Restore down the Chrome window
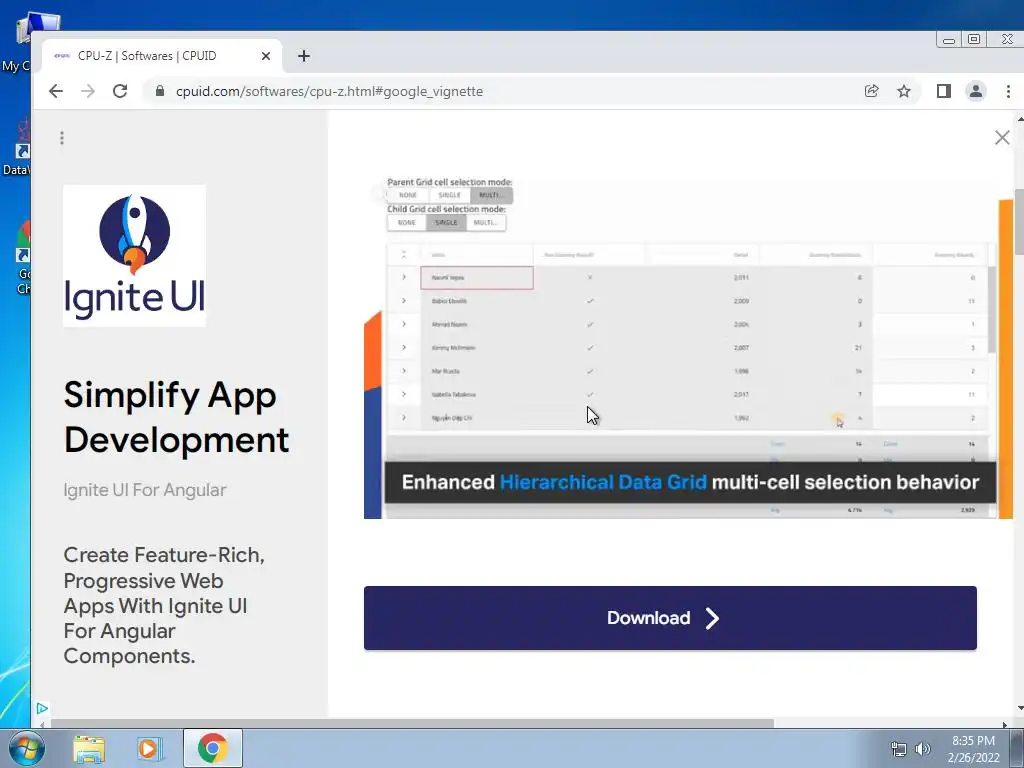The width and height of the screenshot is (1024, 768). (x=974, y=39)
